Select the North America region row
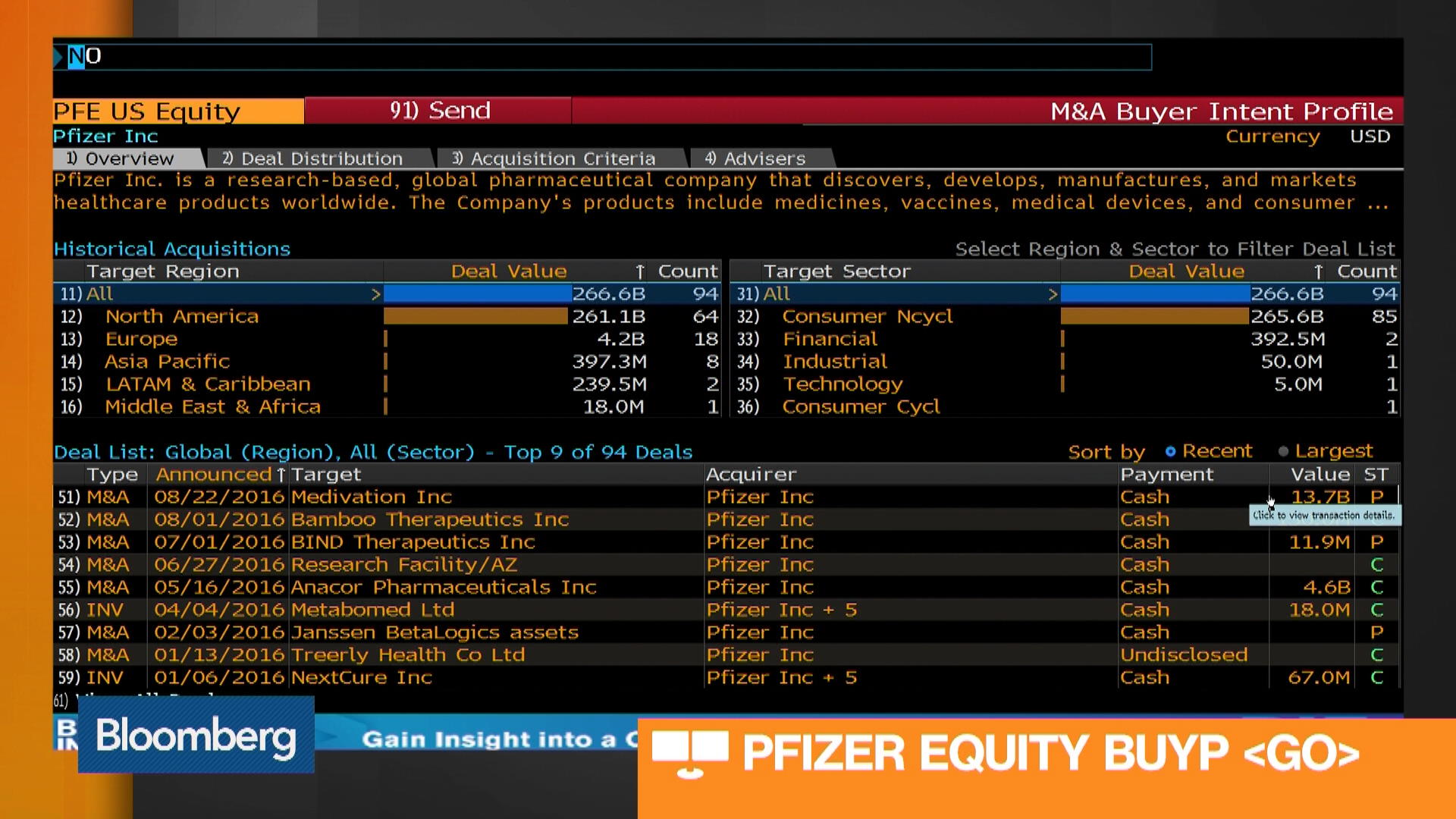This screenshot has height=819, width=1456. 182,316
